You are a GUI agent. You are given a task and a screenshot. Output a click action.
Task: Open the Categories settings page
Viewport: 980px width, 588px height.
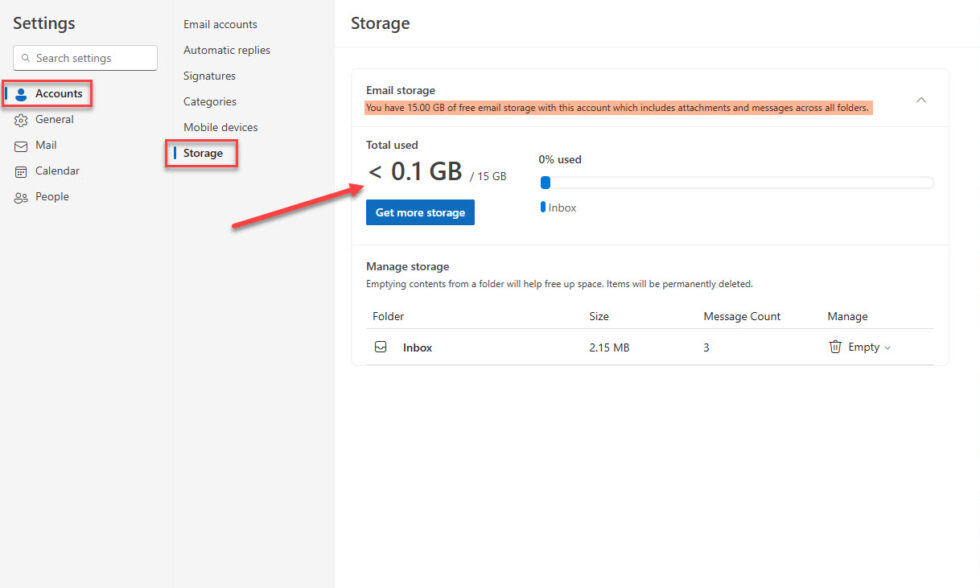(209, 101)
